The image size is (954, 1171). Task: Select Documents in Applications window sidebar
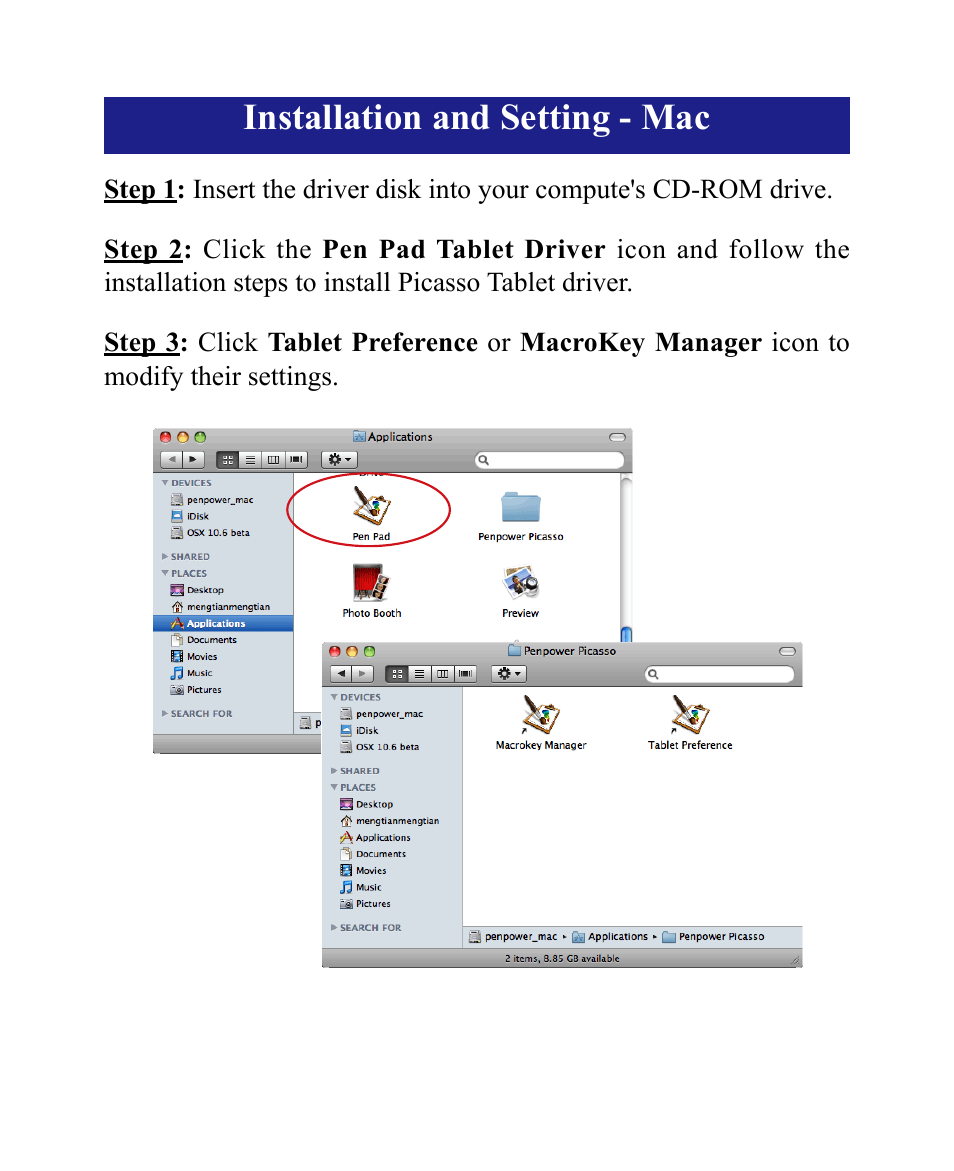tap(223, 640)
